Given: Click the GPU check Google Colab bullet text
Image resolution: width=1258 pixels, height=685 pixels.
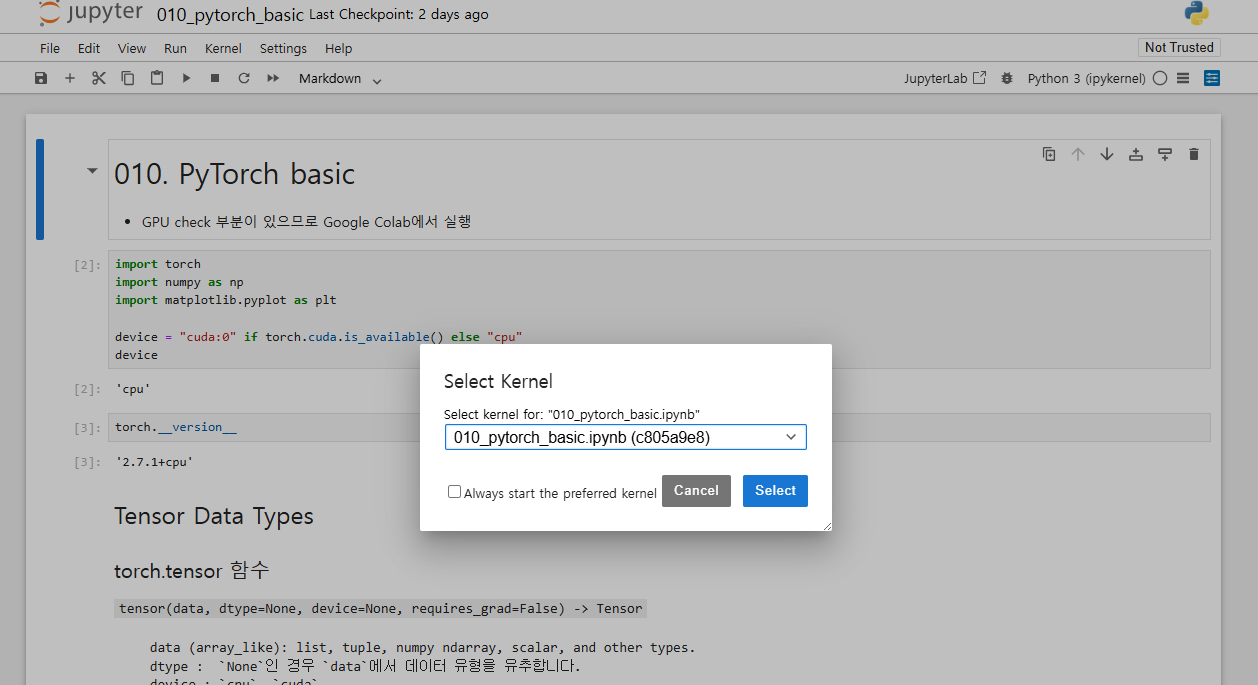Looking at the screenshot, I should 306,222.
